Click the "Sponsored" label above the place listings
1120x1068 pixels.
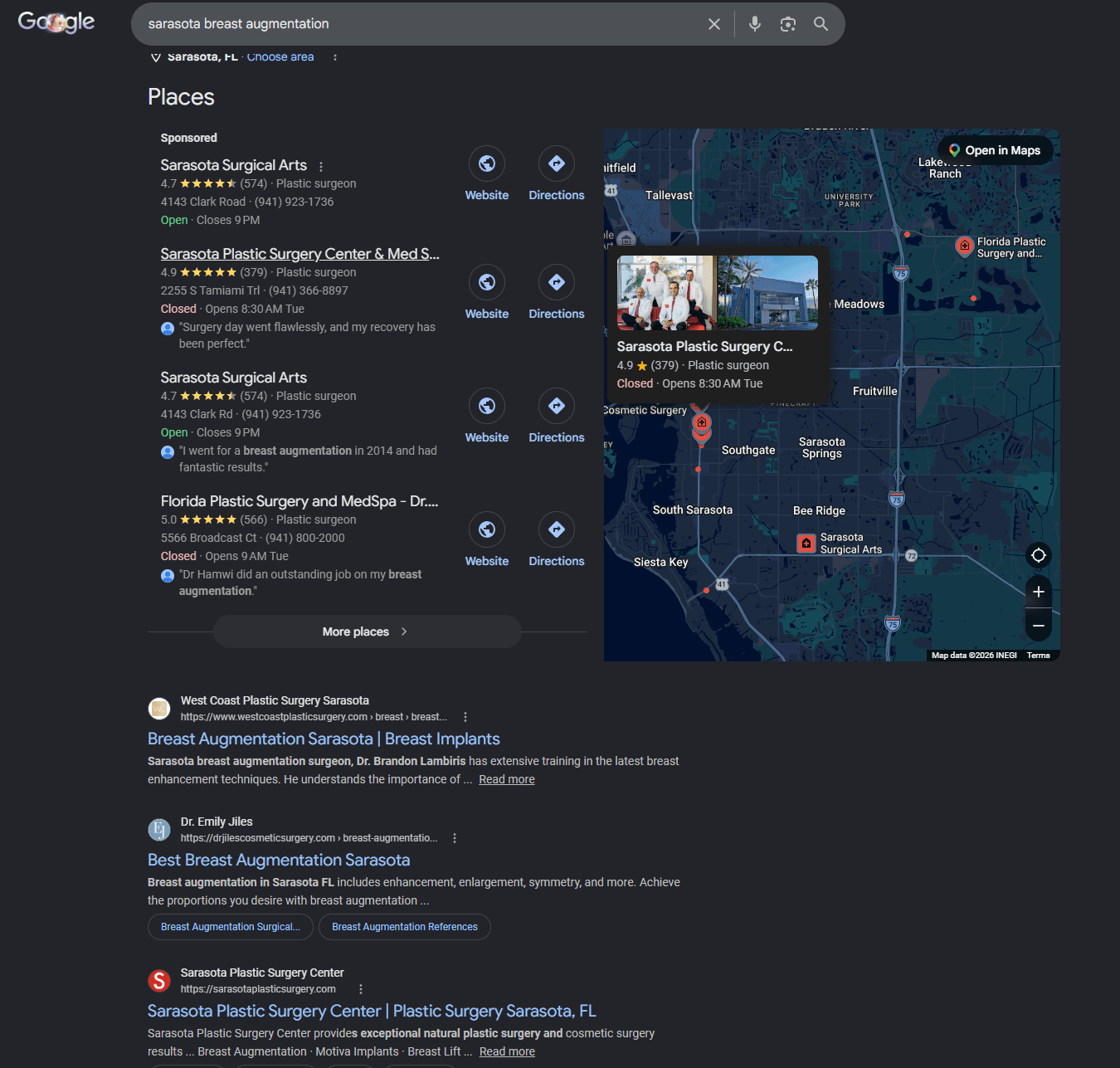point(189,138)
